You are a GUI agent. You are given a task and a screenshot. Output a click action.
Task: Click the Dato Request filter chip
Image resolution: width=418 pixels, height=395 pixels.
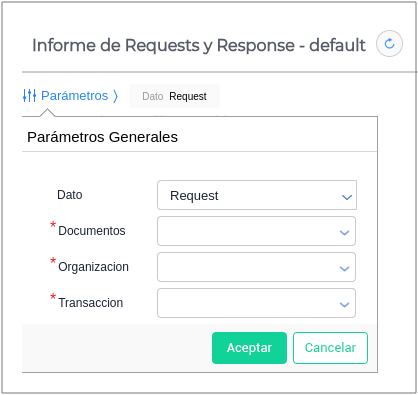point(174,96)
